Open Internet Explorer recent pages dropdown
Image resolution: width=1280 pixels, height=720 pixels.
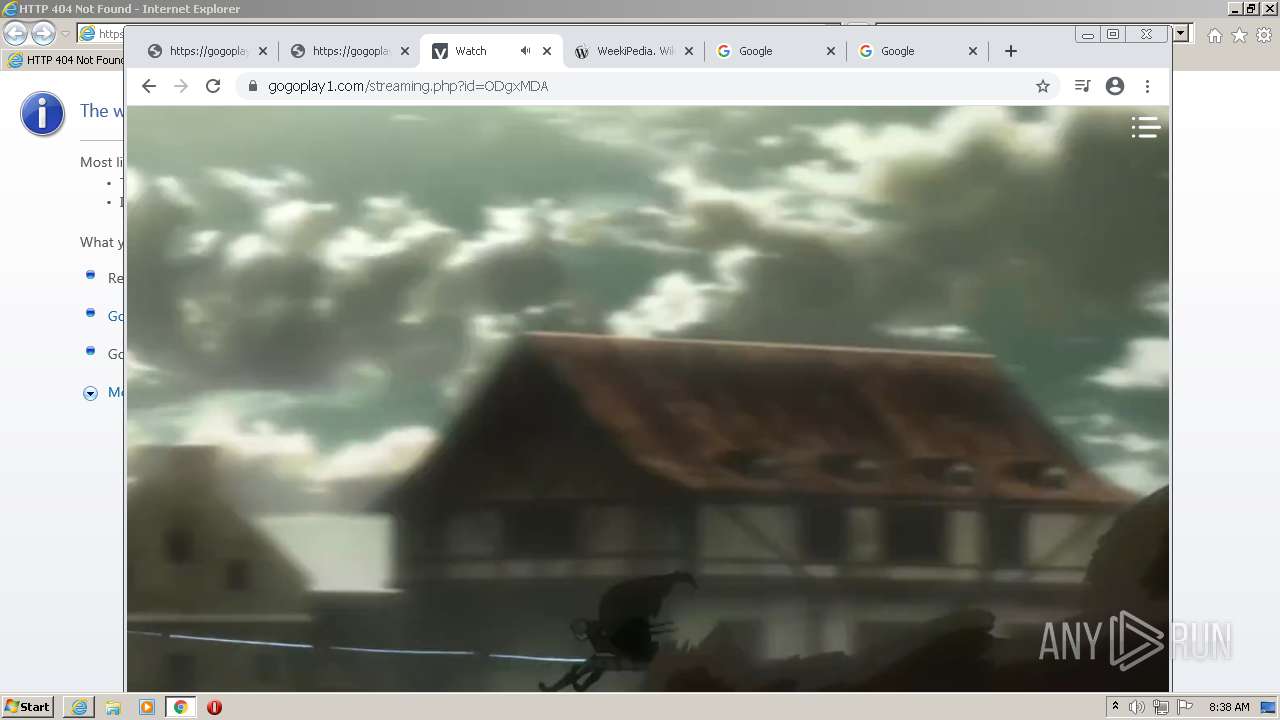[65, 34]
